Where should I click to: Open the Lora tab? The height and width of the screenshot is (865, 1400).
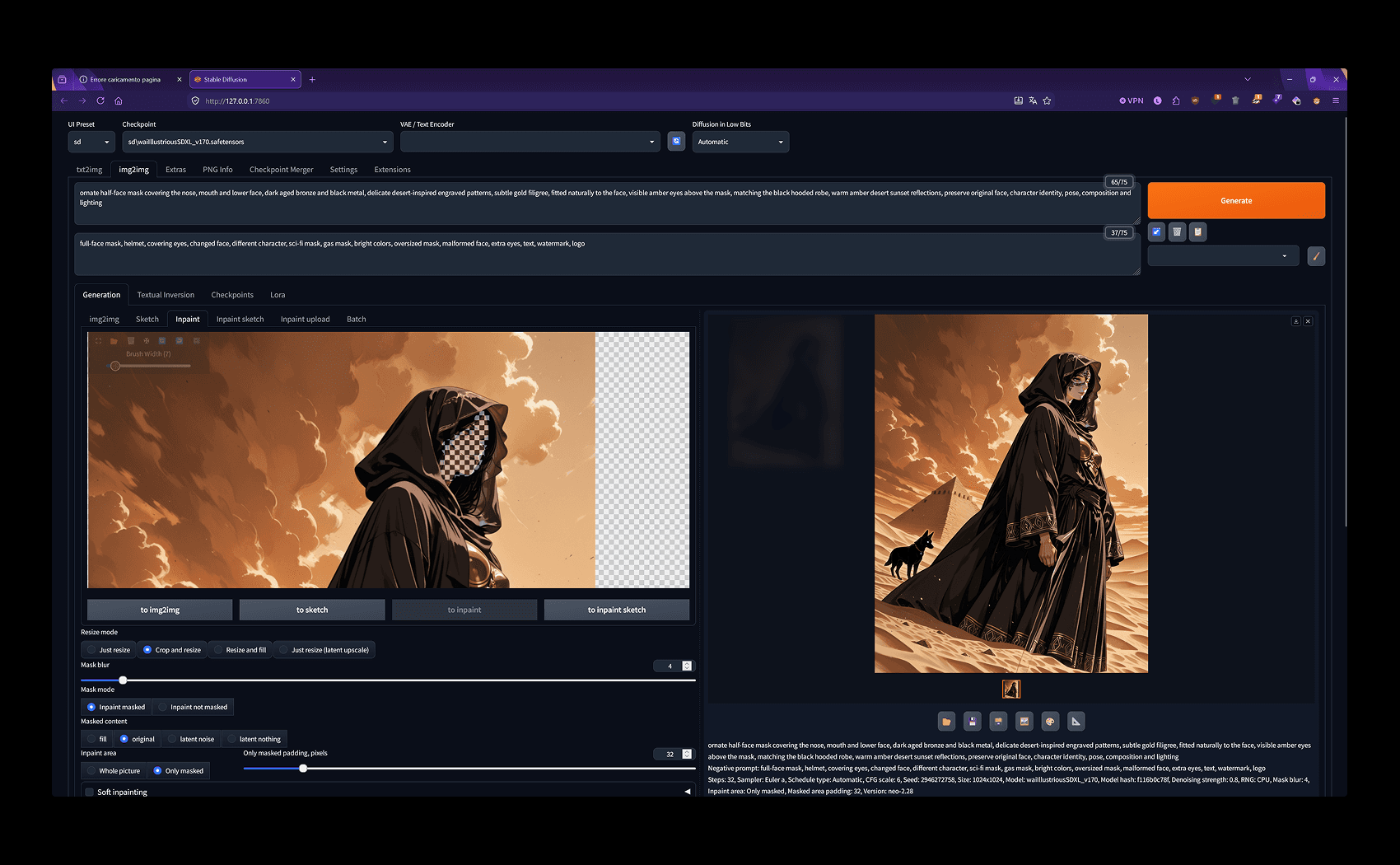pyautogui.click(x=278, y=295)
